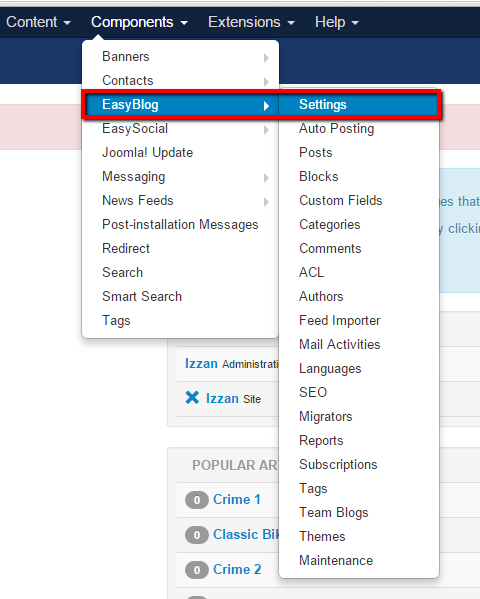Open EasyBlog Settings
This screenshot has height=599, width=480.
[358, 105]
